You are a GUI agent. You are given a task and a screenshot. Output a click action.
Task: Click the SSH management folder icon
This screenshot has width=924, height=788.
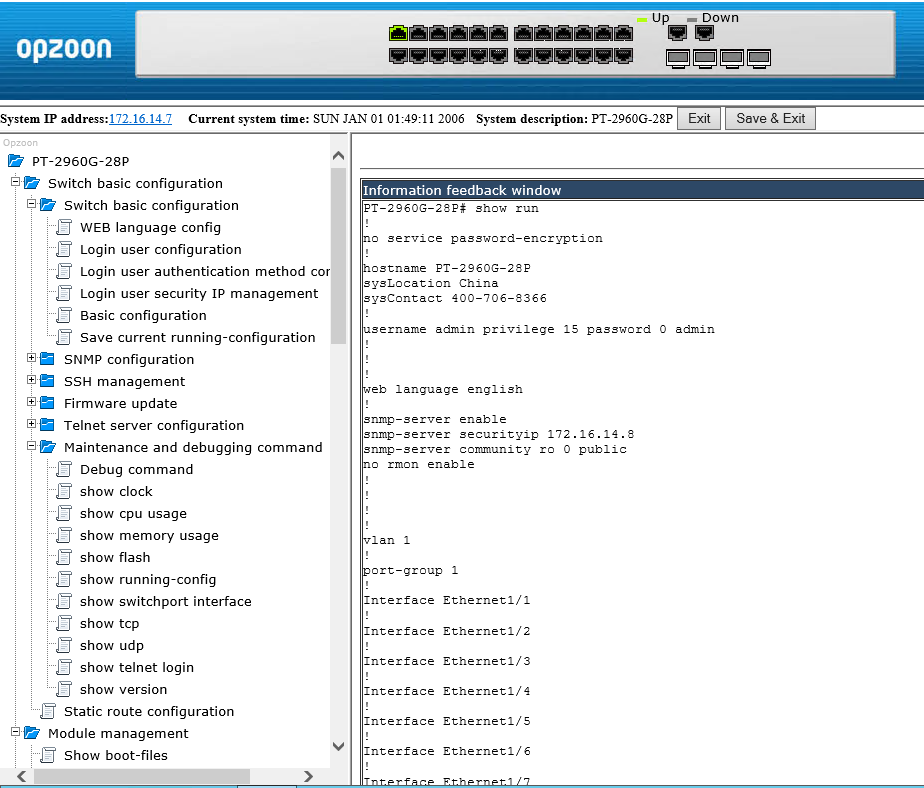point(48,381)
